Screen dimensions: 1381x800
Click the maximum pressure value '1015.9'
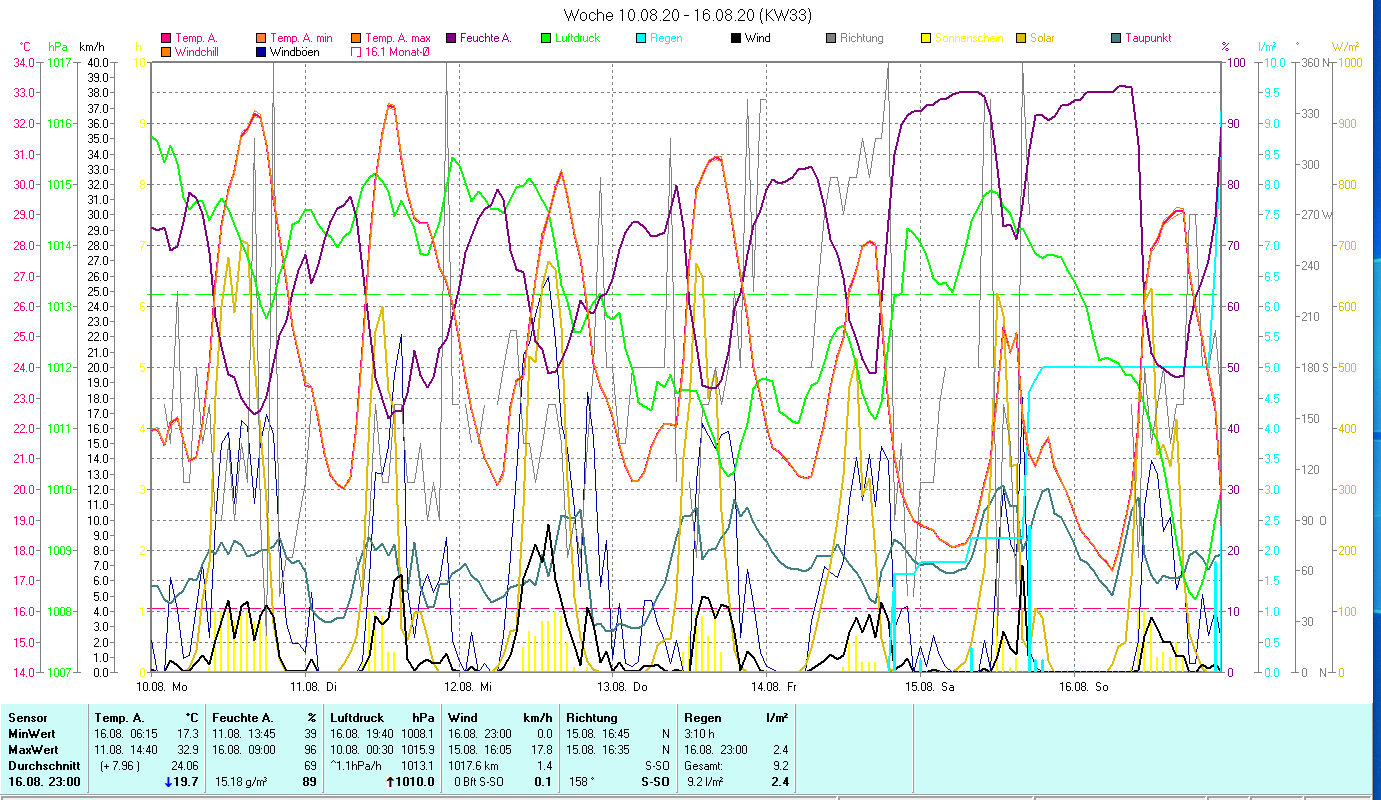point(418,750)
